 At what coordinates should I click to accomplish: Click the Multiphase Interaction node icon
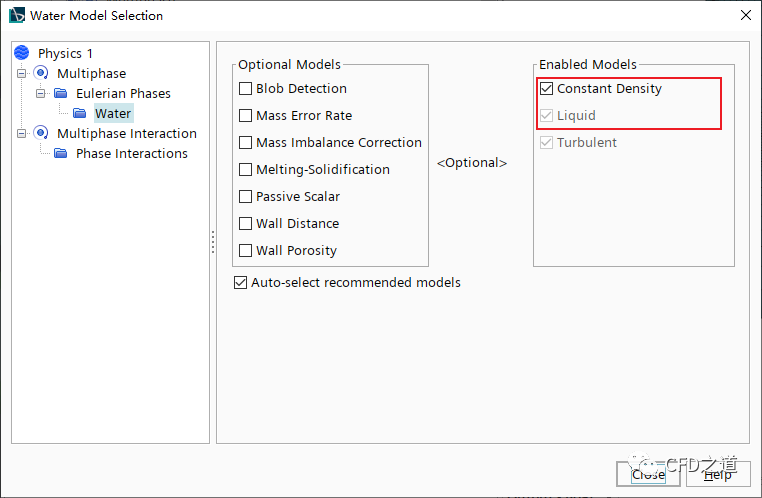click(x=41, y=133)
